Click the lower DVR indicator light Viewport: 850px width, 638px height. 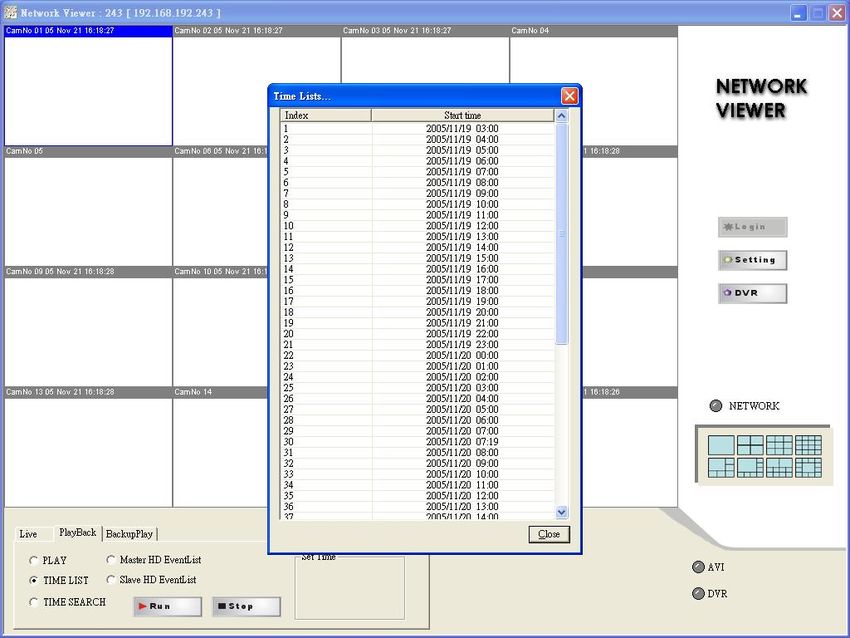698,593
